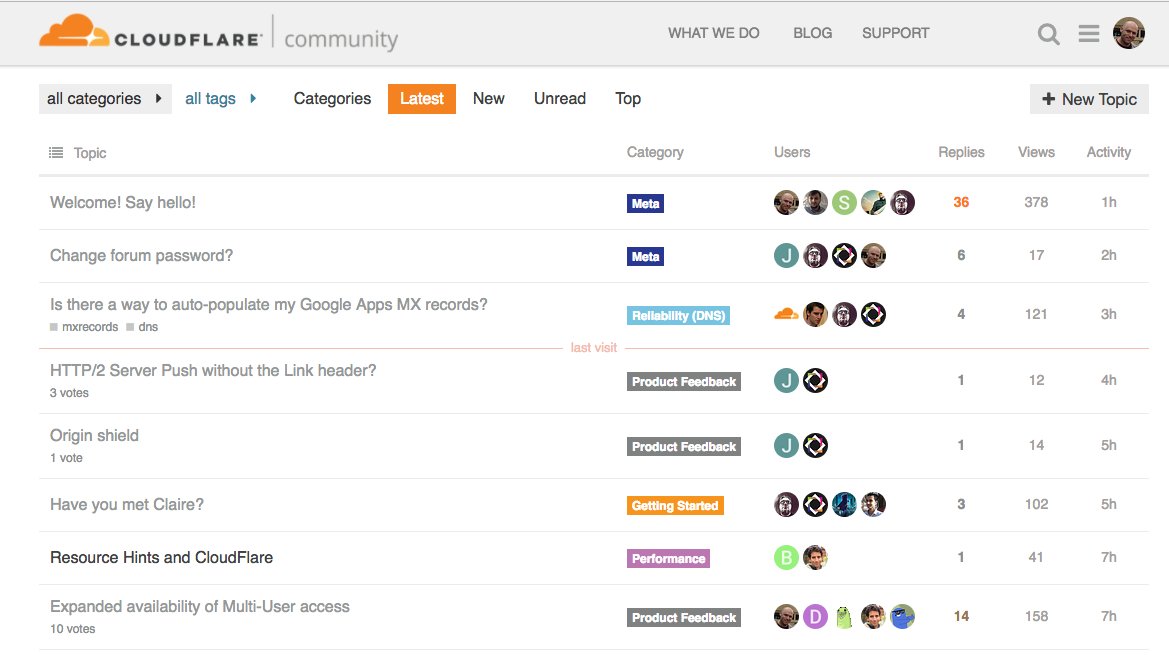Click the Reliability (DNS) category badge
This screenshot has height=655, width=1169.
click(678, 316)
